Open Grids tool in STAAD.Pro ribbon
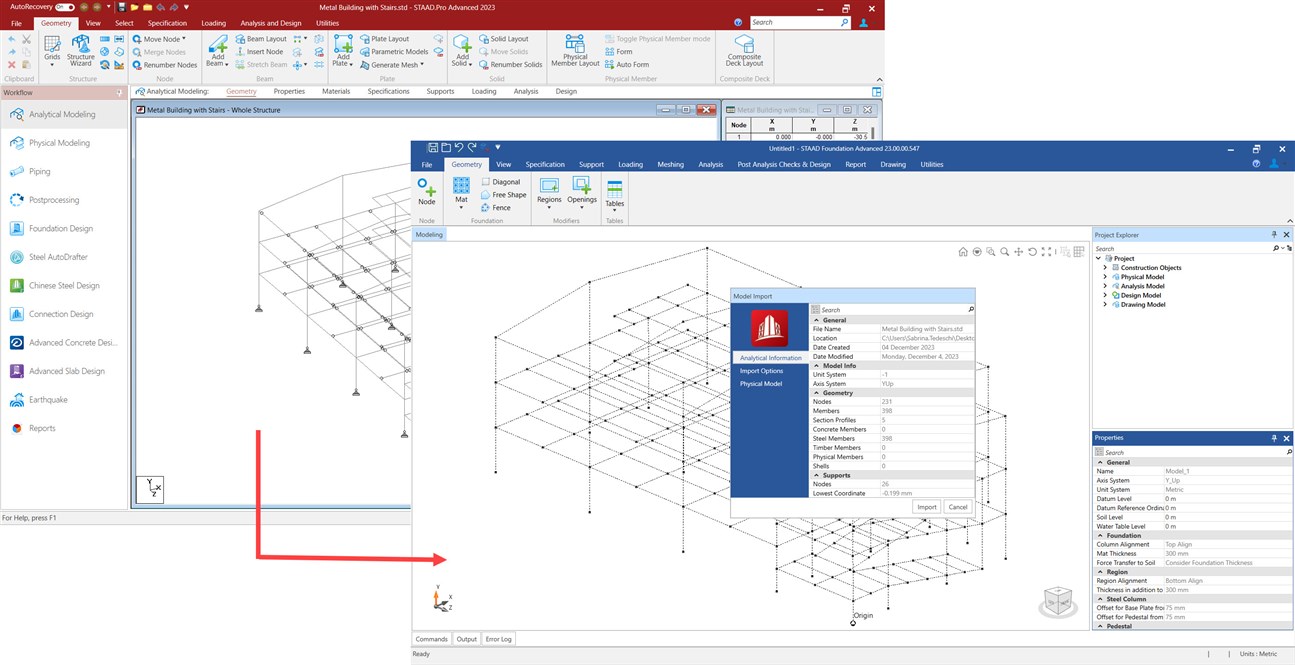Image resolution: width=1295 pixels, height=665 pixels. [52, 50]
